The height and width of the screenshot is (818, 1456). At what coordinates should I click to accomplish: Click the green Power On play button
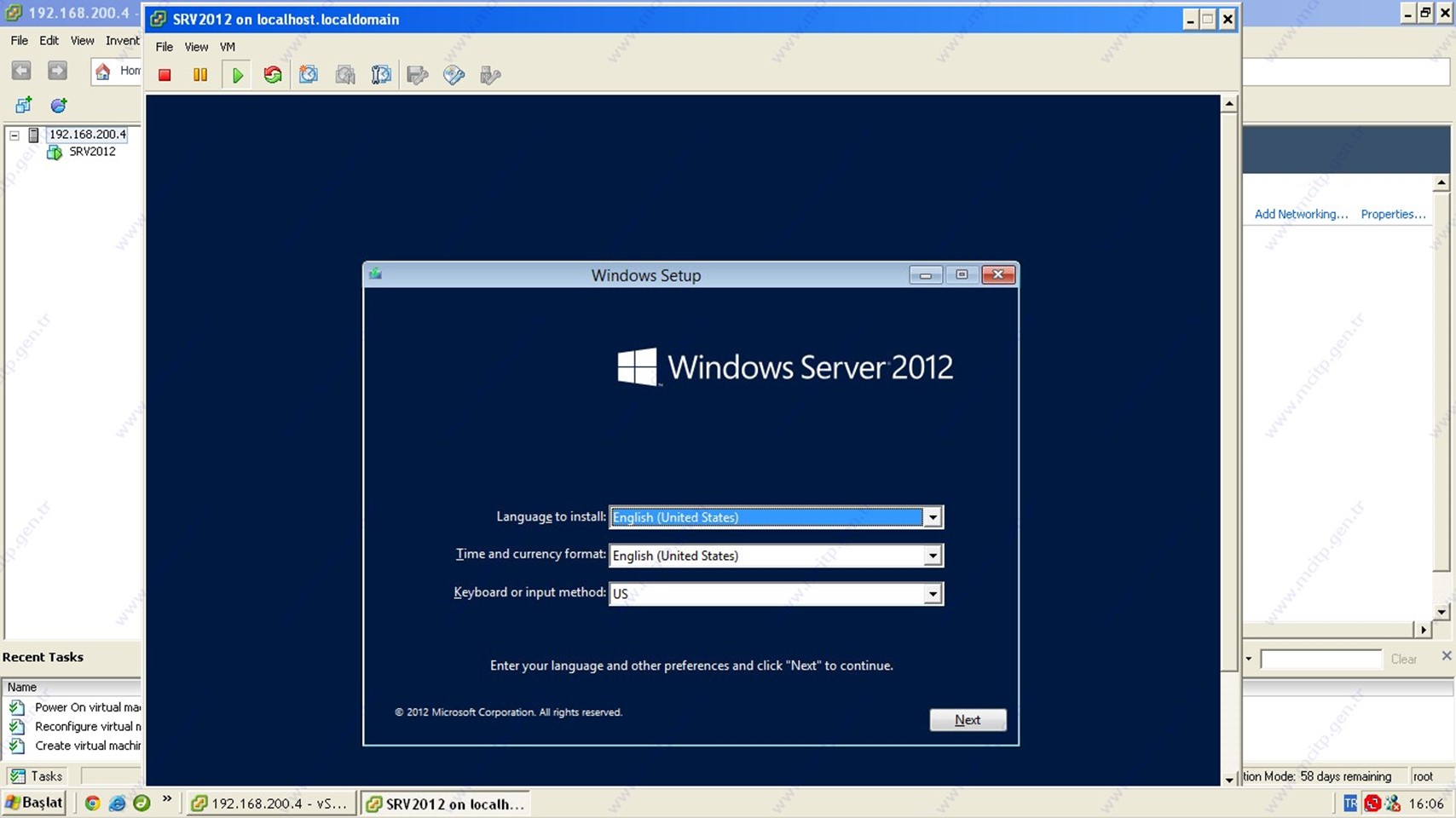click(x=237, y=75)
